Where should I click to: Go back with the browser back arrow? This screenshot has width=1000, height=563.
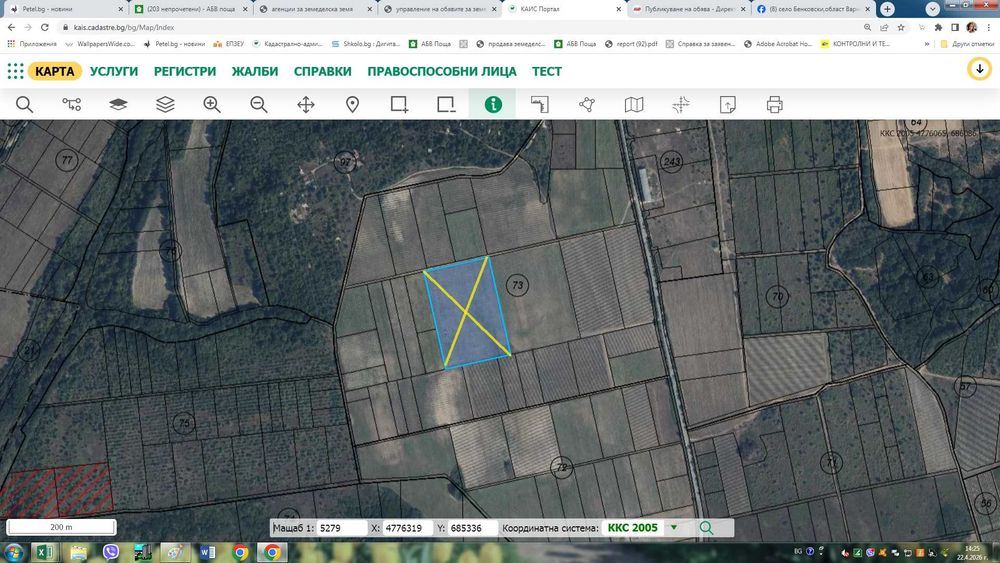[11, 27]
